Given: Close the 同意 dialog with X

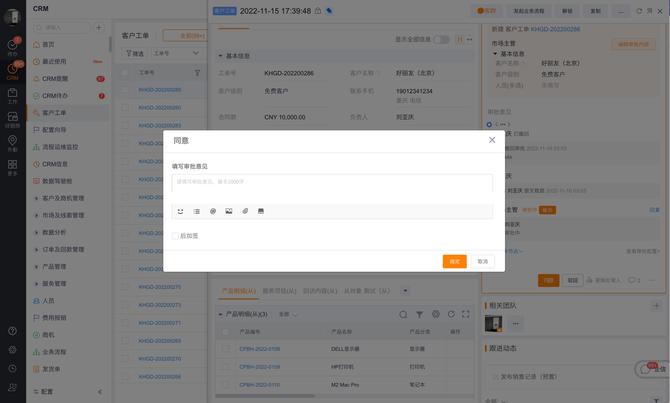Looking at the screenshot, I should (x=492, y=140).
